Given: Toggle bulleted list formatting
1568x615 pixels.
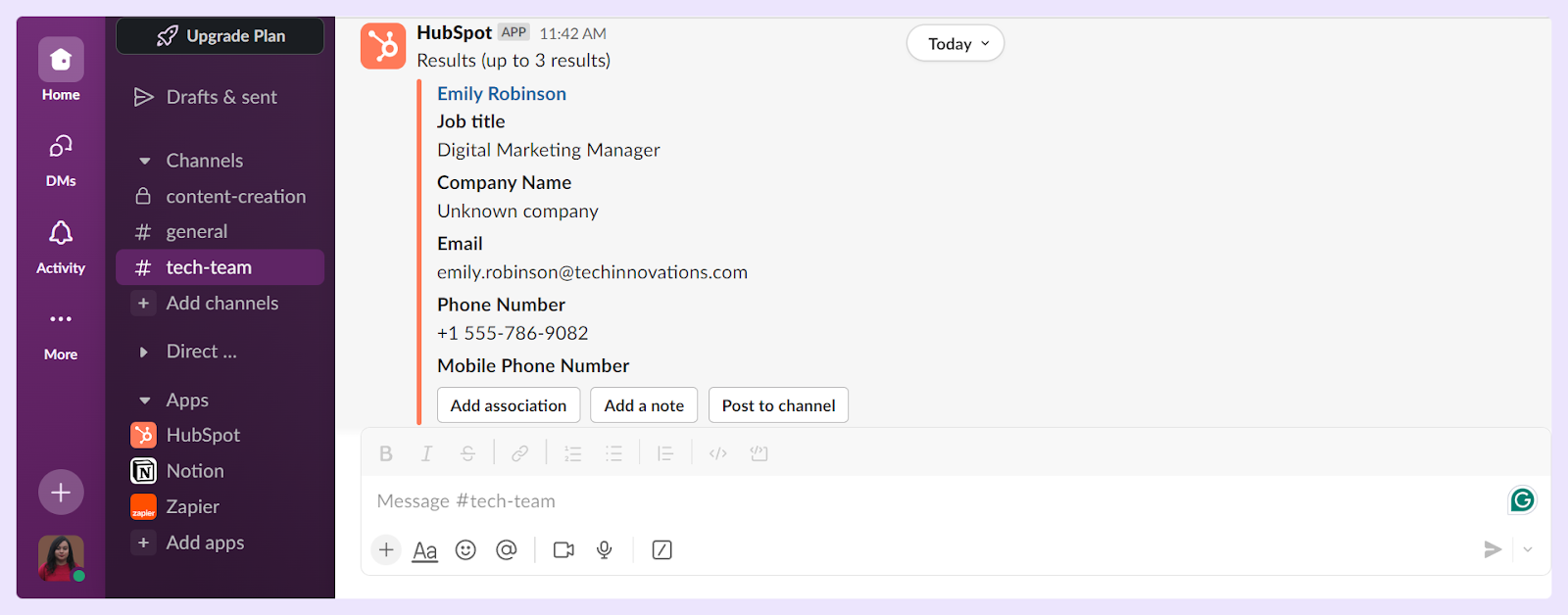Looking at the screenshot, I should (x=613, y=453).
